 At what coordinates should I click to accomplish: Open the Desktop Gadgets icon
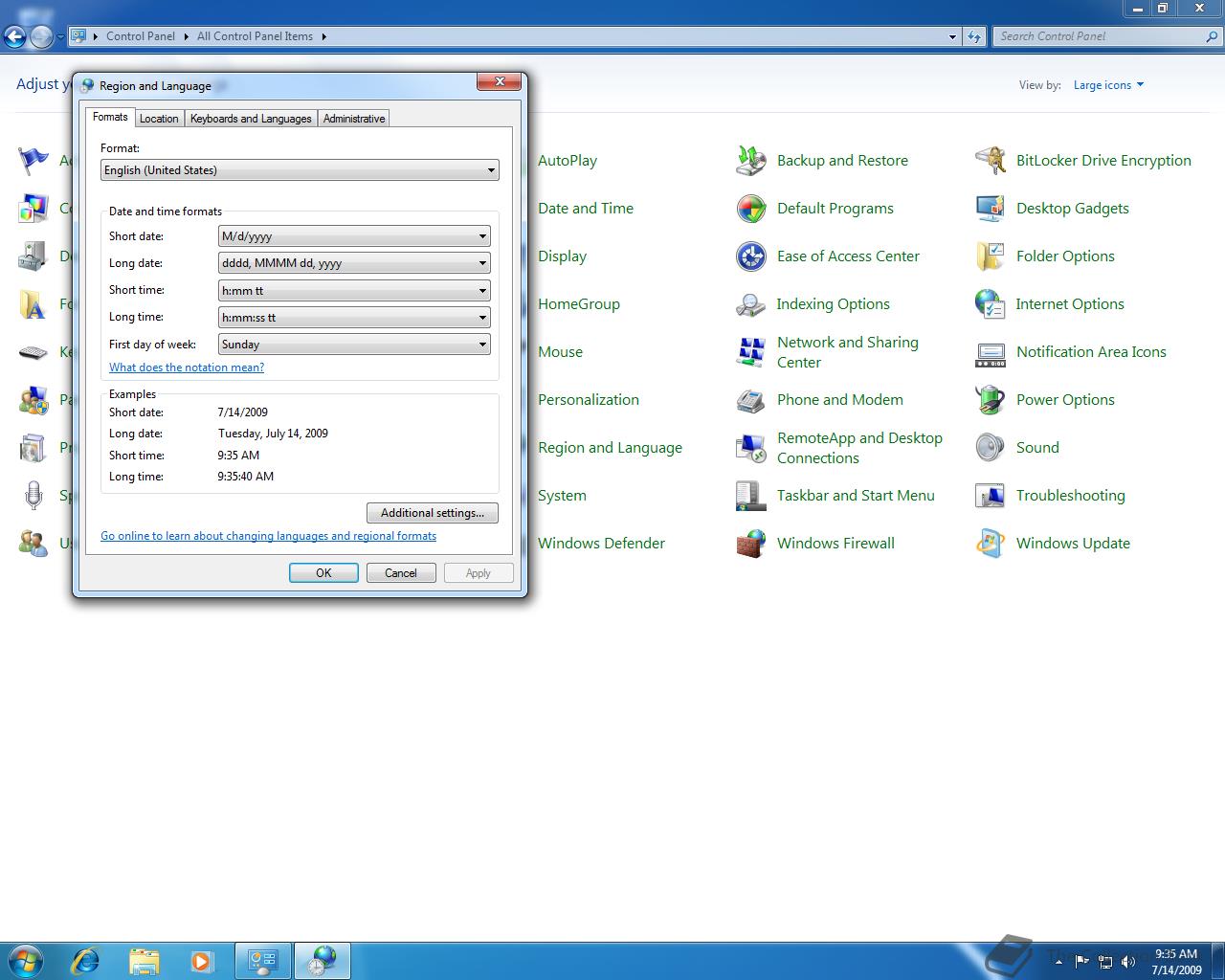click(x=991, y=209)
